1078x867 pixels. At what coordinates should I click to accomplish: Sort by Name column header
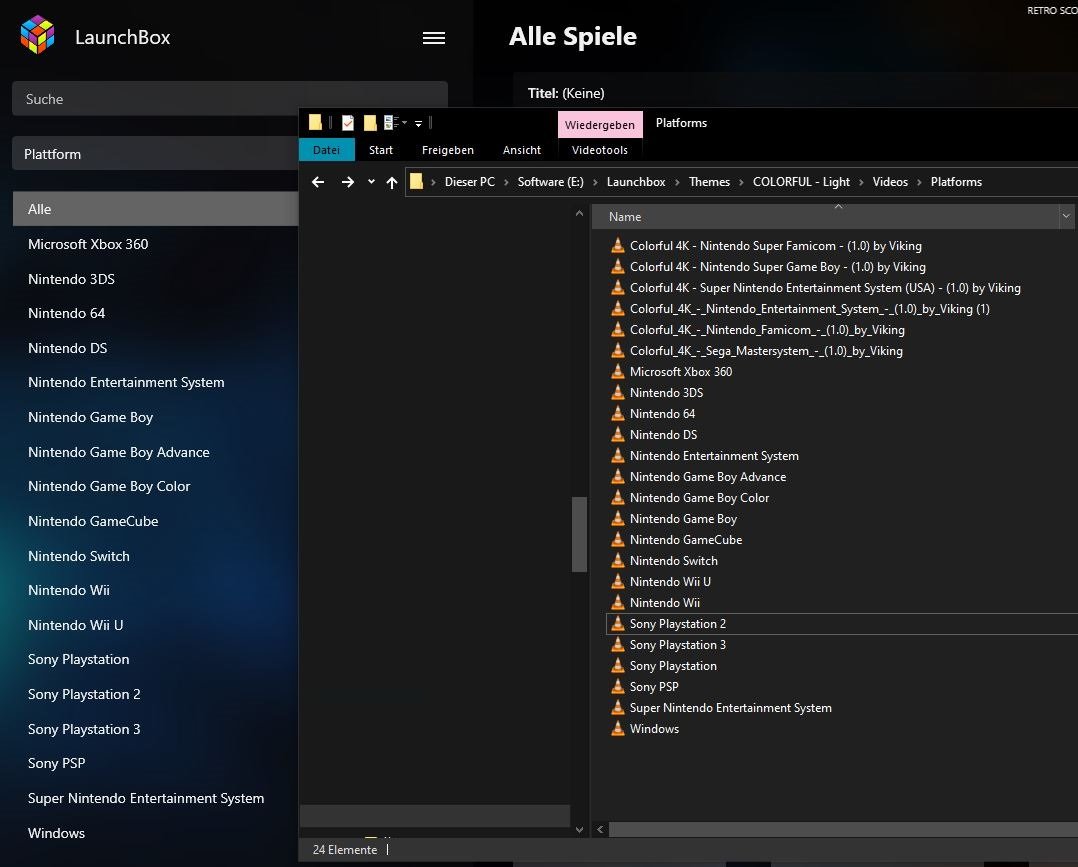[x=825, y=217]
